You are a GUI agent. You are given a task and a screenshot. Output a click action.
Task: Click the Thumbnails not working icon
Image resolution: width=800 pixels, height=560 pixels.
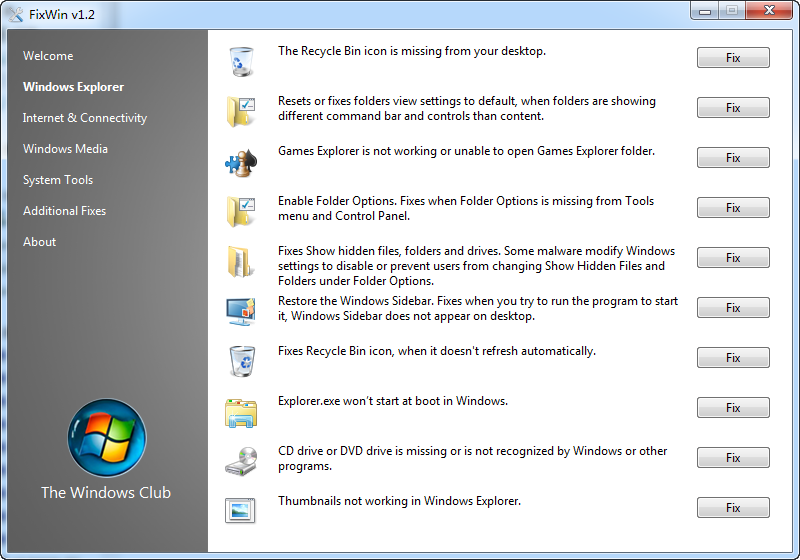(240, 511)
